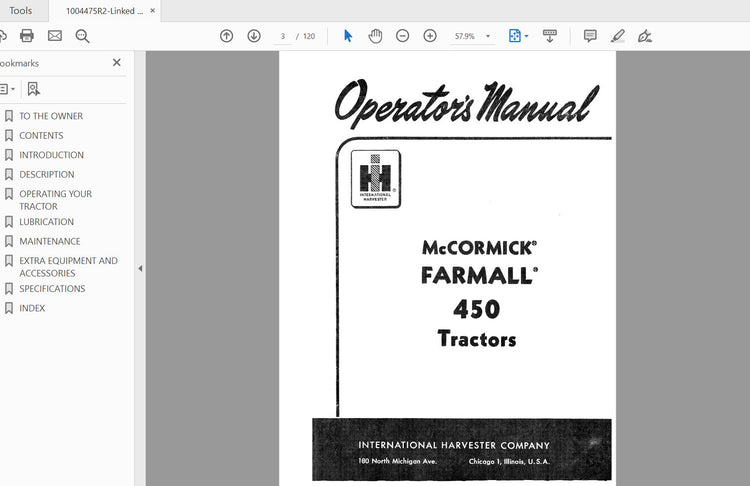Open the page fit options dropdown arrow

coord(527,36)
